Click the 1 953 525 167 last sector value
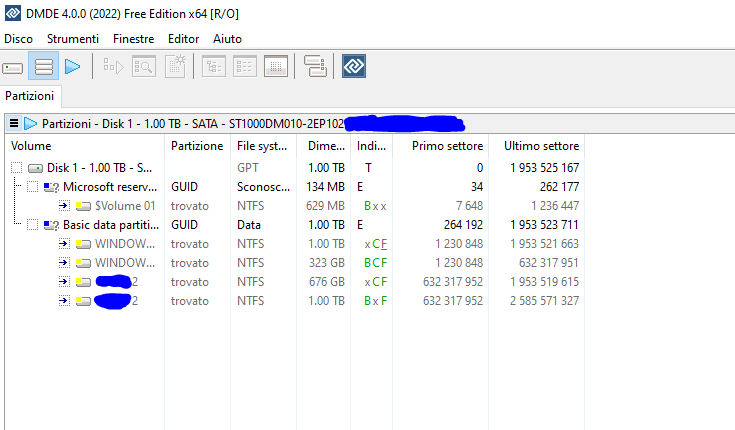735x430 pixels. pos(545,168)
